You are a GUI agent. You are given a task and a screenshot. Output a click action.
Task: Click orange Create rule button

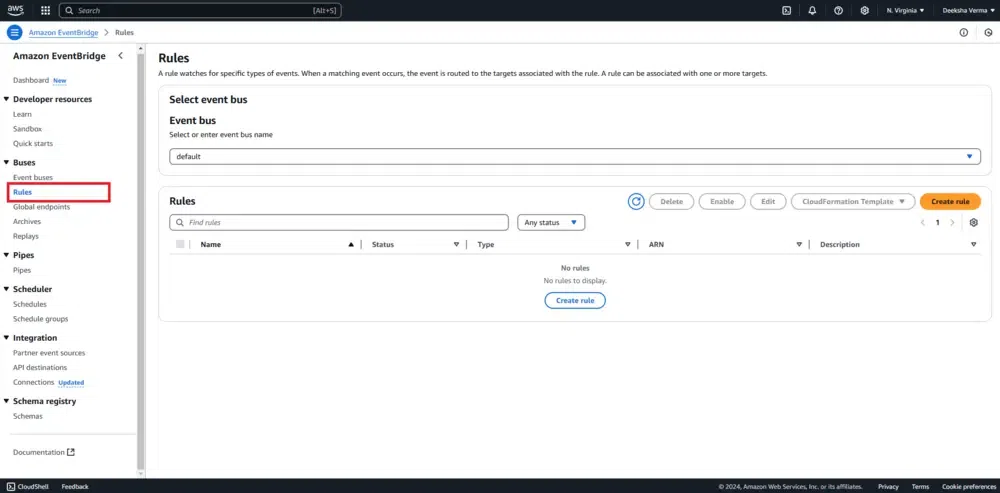click(x=950, y=202)
